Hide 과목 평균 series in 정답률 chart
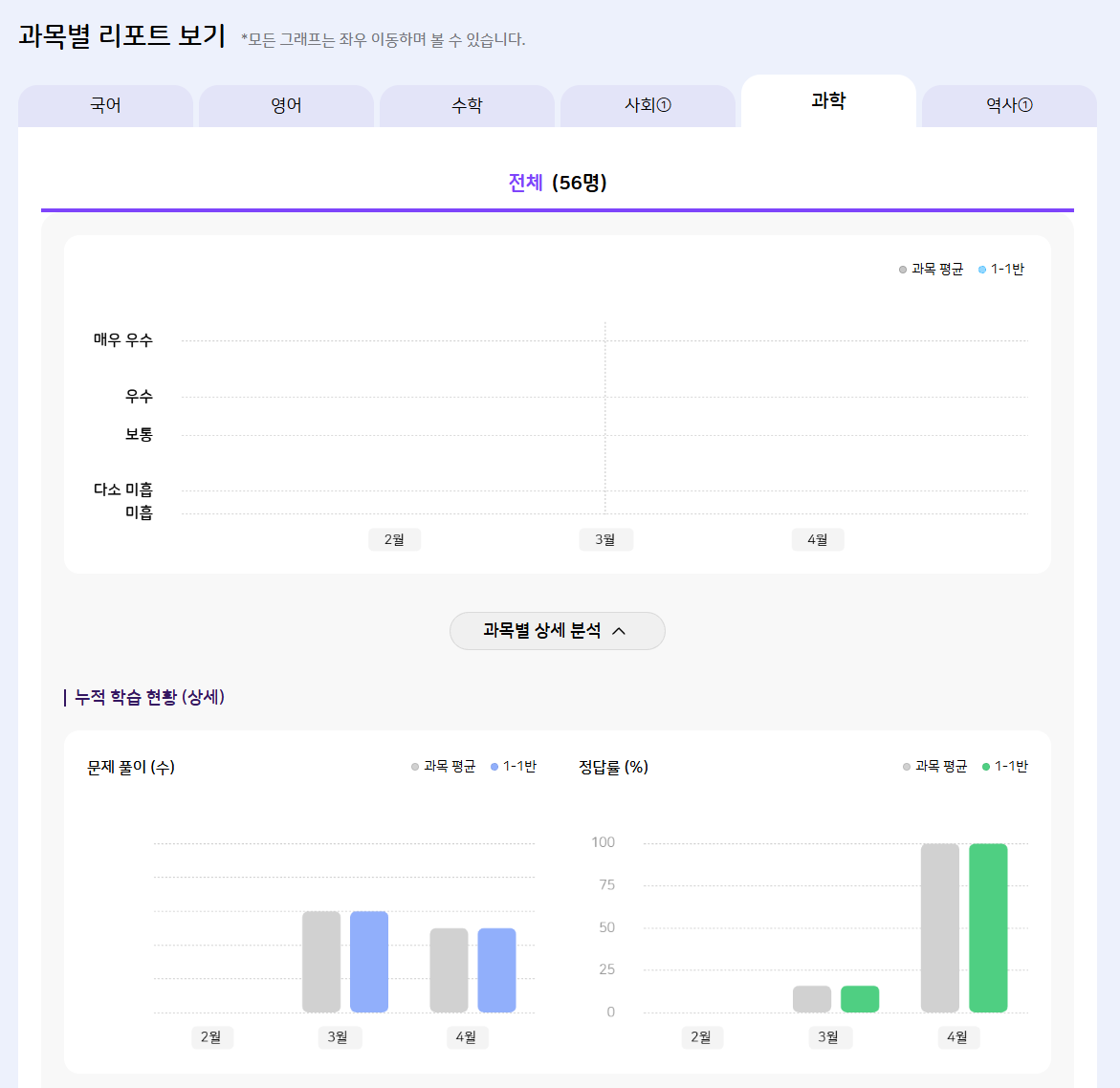Image resolution: width=1120 pixels, height=1088 pixels. pos(935,767)
